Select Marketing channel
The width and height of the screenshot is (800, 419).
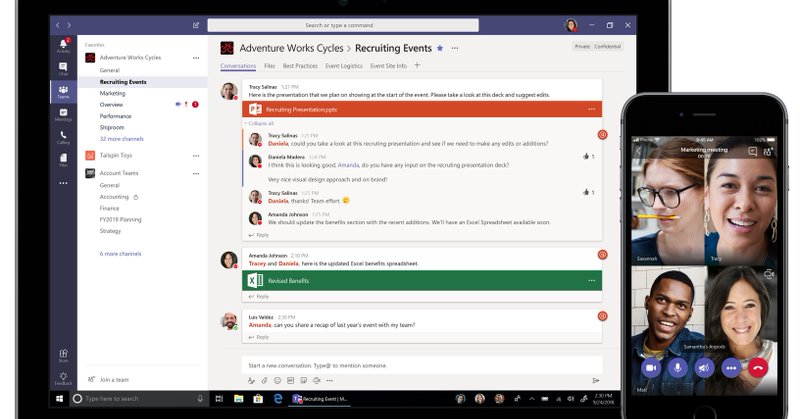(112, 93)
